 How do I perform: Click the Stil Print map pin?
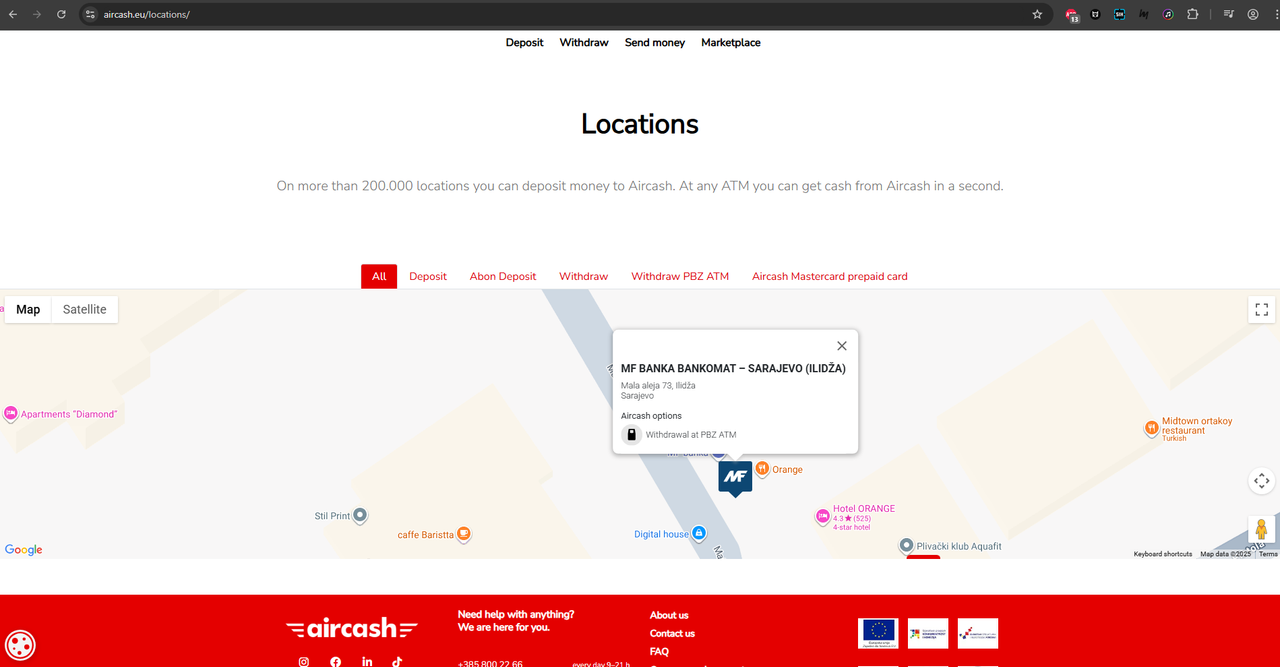point(360,516)
